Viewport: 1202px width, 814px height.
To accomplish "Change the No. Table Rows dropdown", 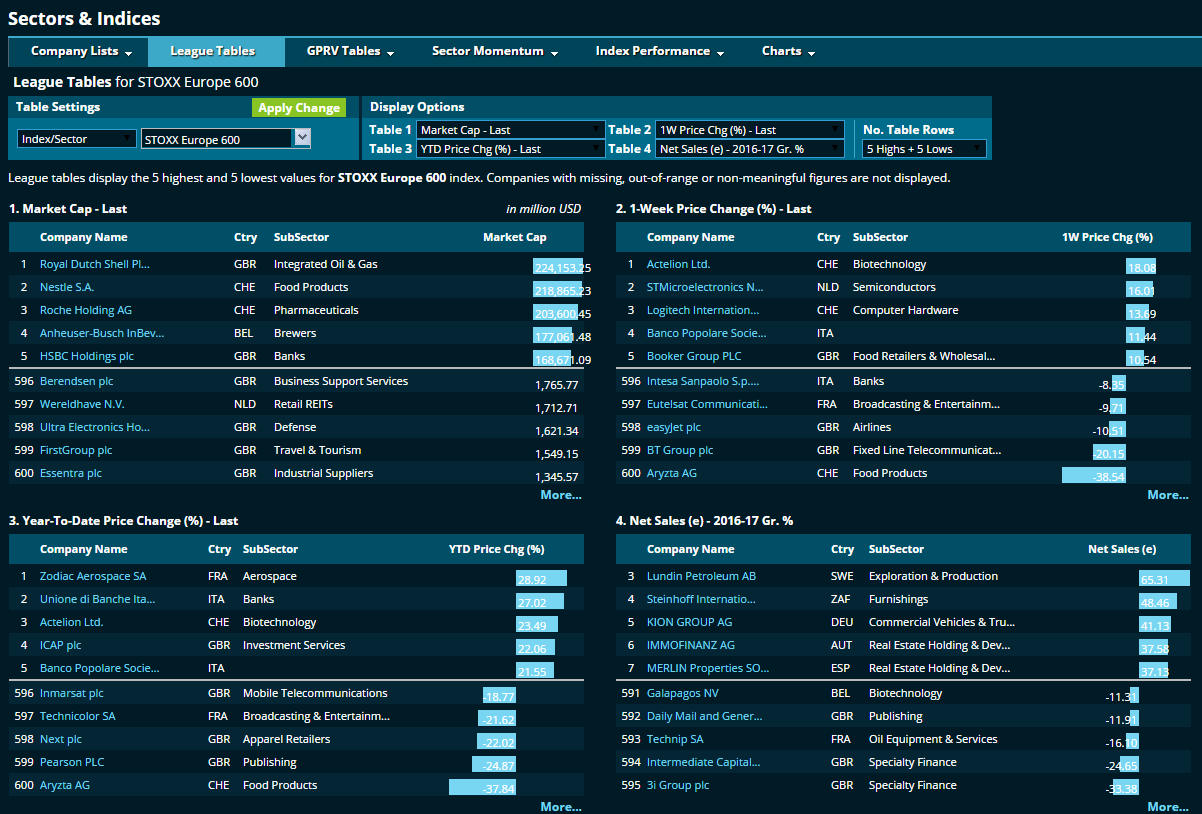I will tap(925, 149).
